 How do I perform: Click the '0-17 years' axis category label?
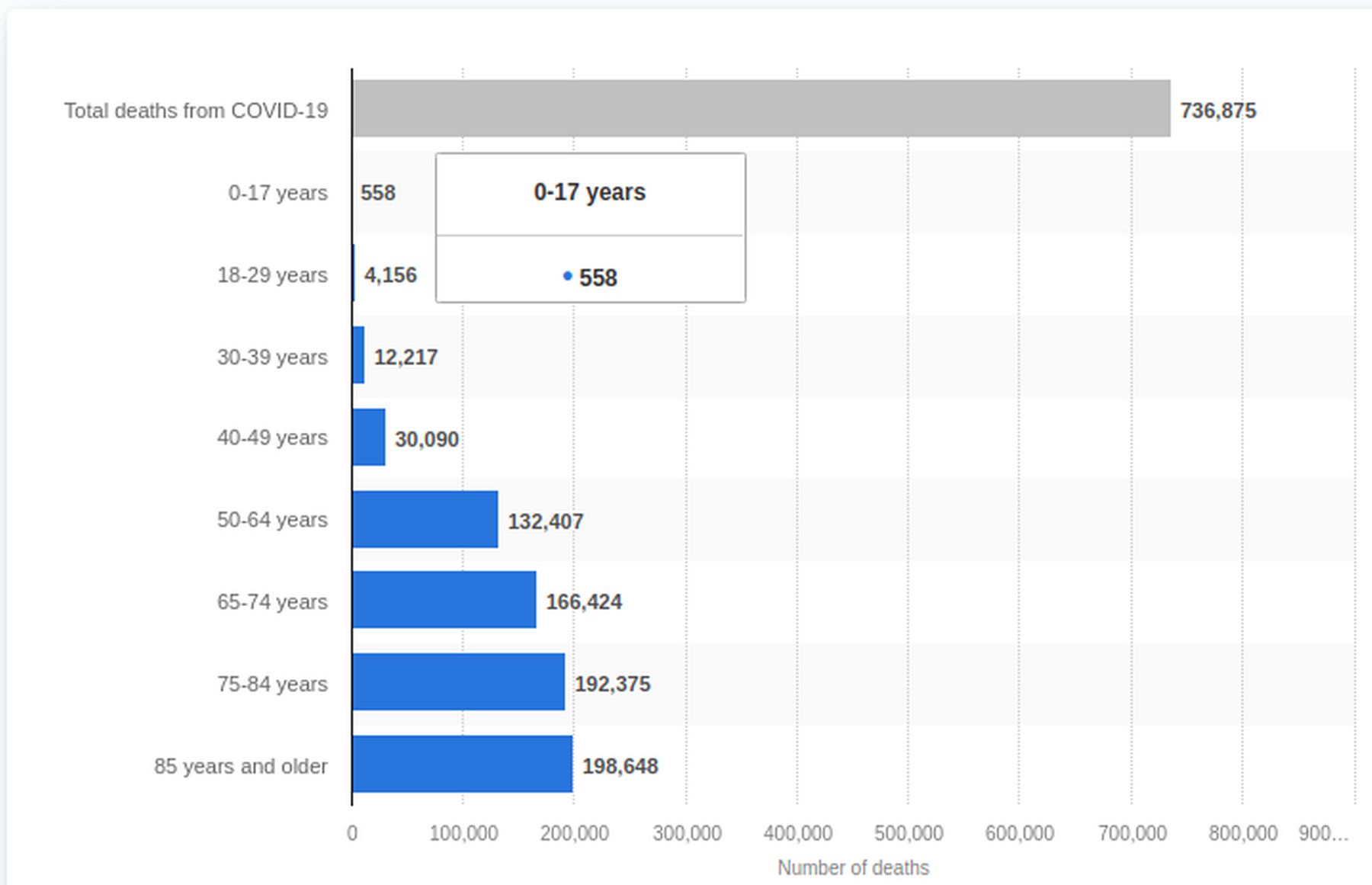[278, 193]
